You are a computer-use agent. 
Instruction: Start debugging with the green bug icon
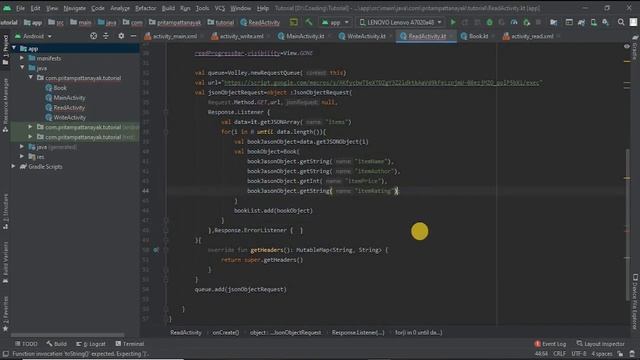click(x=489, y=22)
